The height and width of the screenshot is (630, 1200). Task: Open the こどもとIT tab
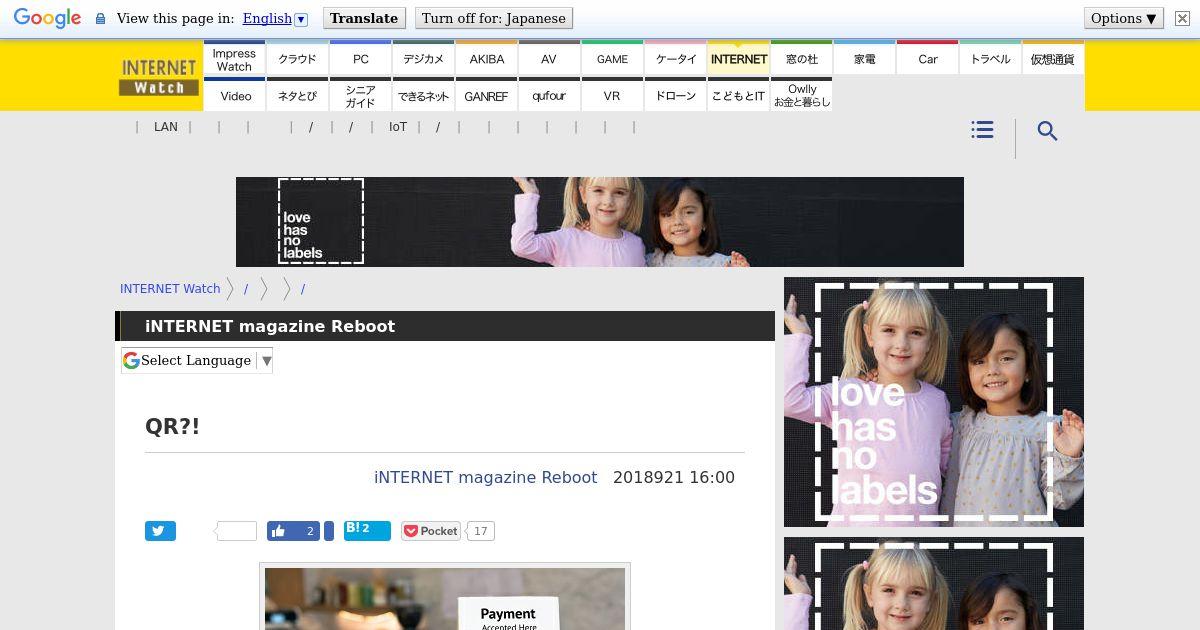738,96
